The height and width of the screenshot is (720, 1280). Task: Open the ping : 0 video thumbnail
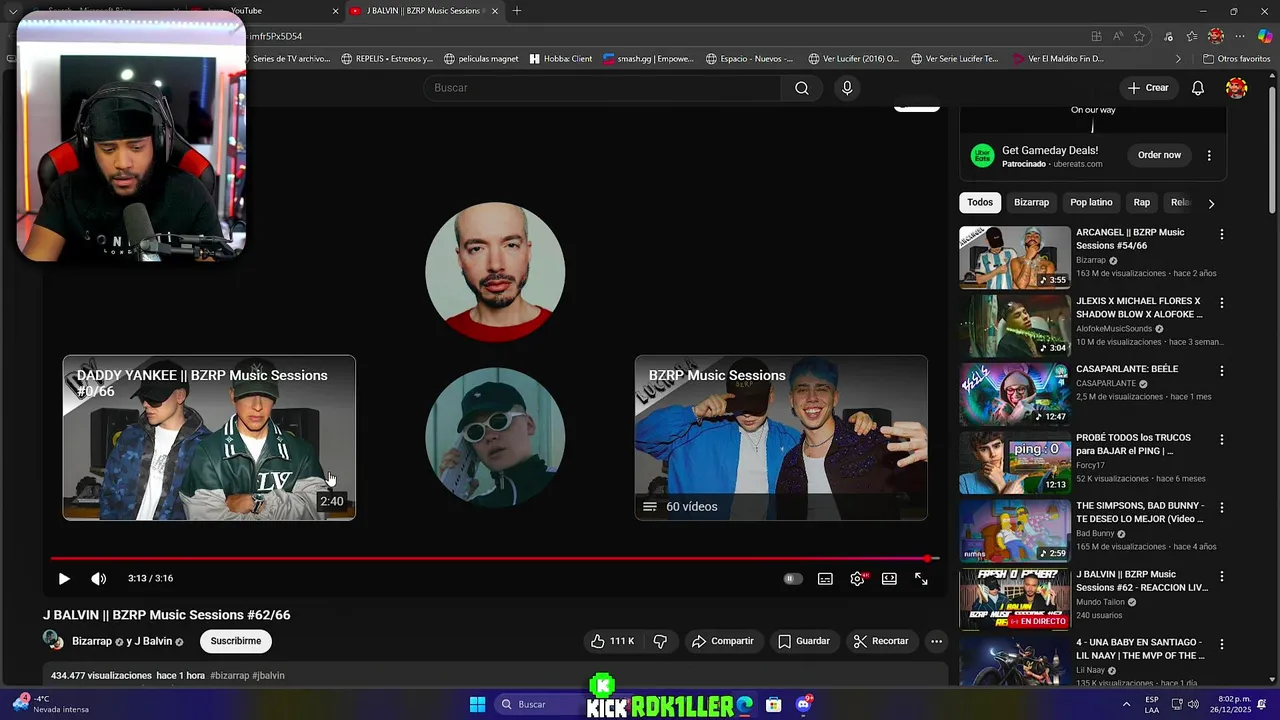coord(1015,463)
